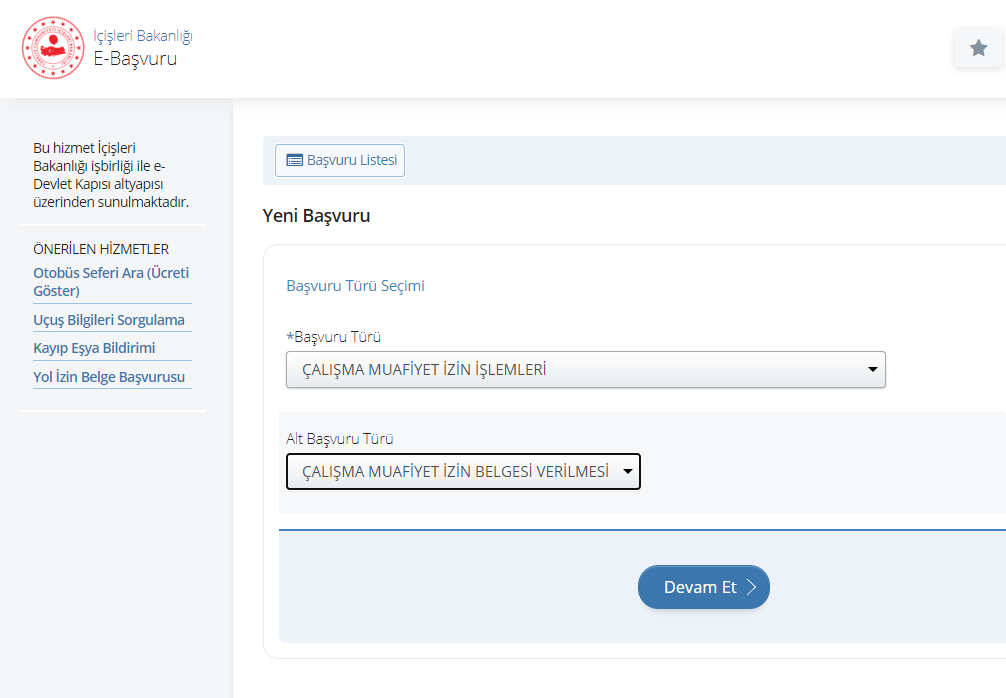This screenshot has height=698, width=1006.
Task: Open the ÇALIŞMA MUAFİYET İZİN İŞLEMLERİ select box
Action: (585, 370)
